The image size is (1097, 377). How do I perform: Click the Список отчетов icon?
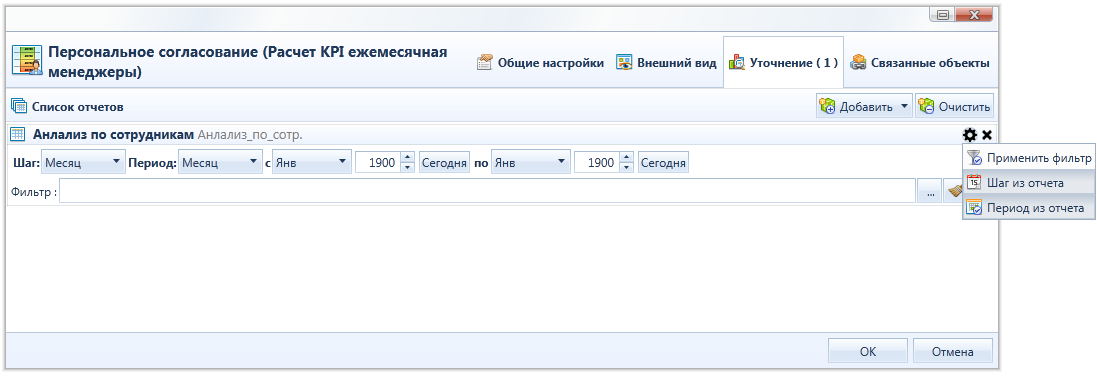(x=18, y=106)
